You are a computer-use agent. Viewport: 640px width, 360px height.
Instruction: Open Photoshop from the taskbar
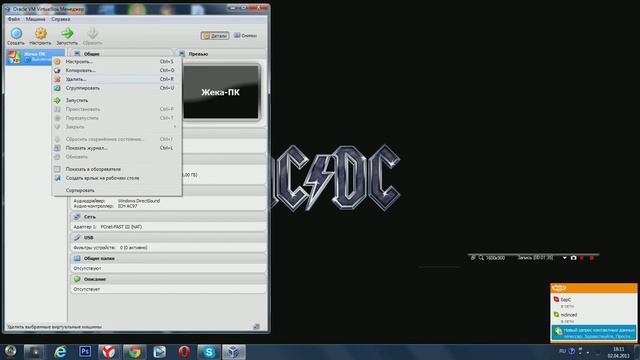tap(85, 351)
